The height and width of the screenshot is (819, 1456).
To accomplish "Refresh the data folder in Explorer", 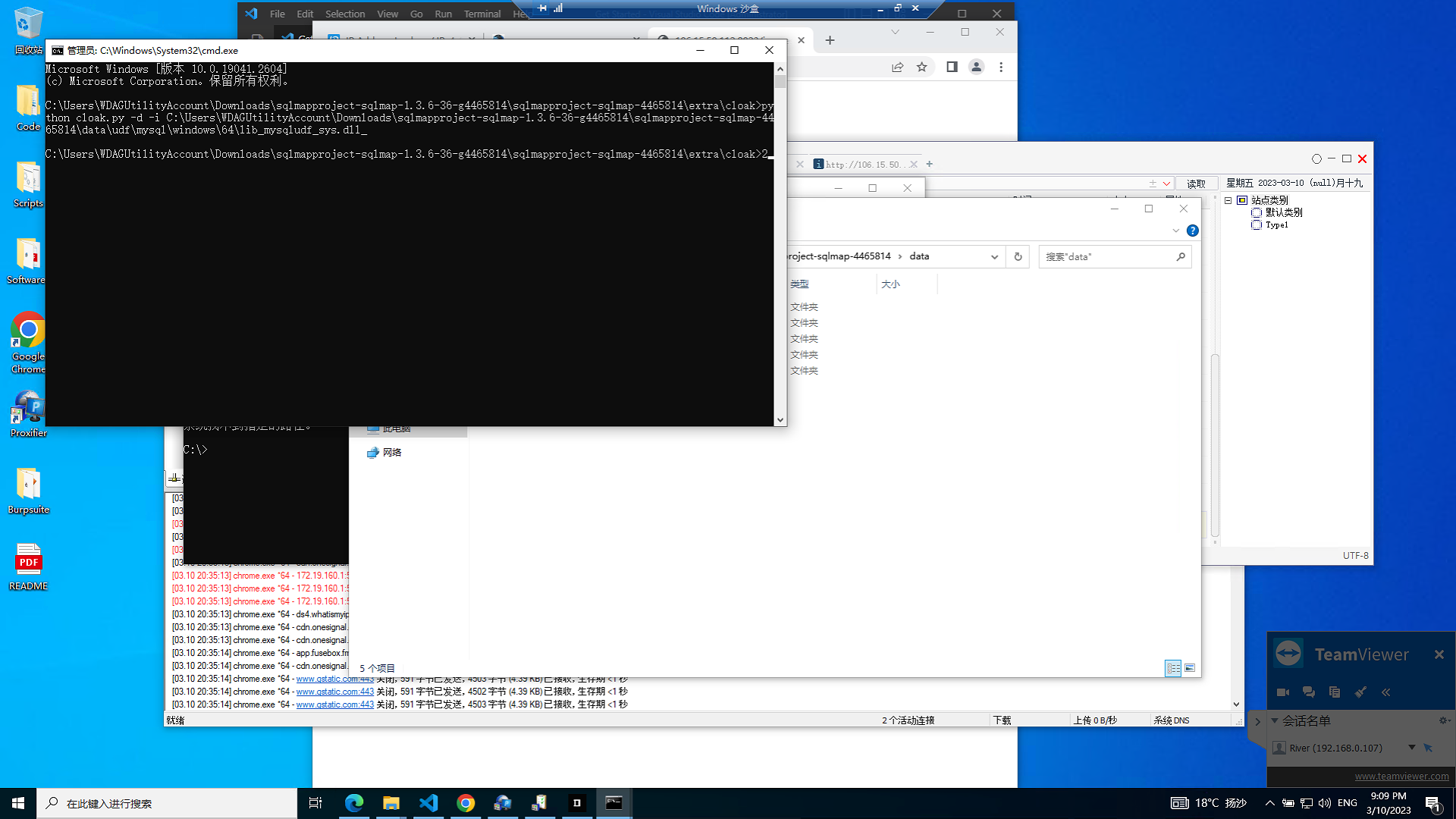I will 1018,256.
